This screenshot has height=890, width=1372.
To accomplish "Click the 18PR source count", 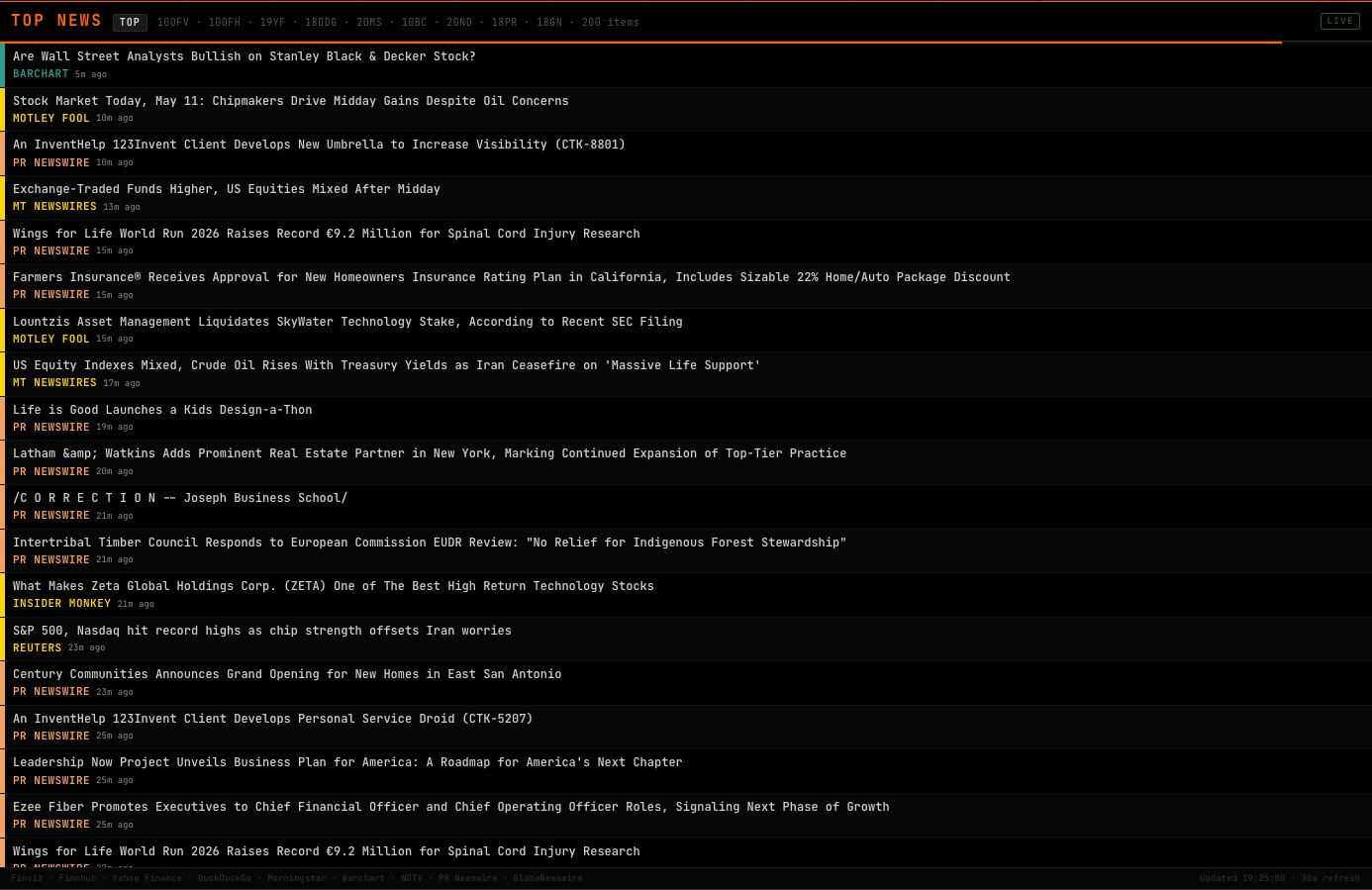I will pyautogui.click(x=505, y=22).
